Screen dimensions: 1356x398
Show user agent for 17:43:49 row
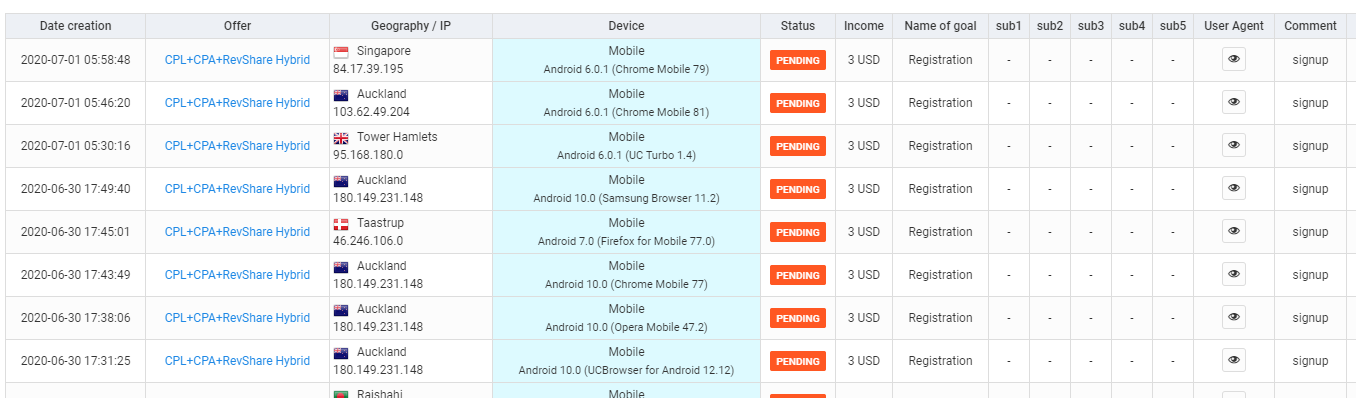point(1234,275)
